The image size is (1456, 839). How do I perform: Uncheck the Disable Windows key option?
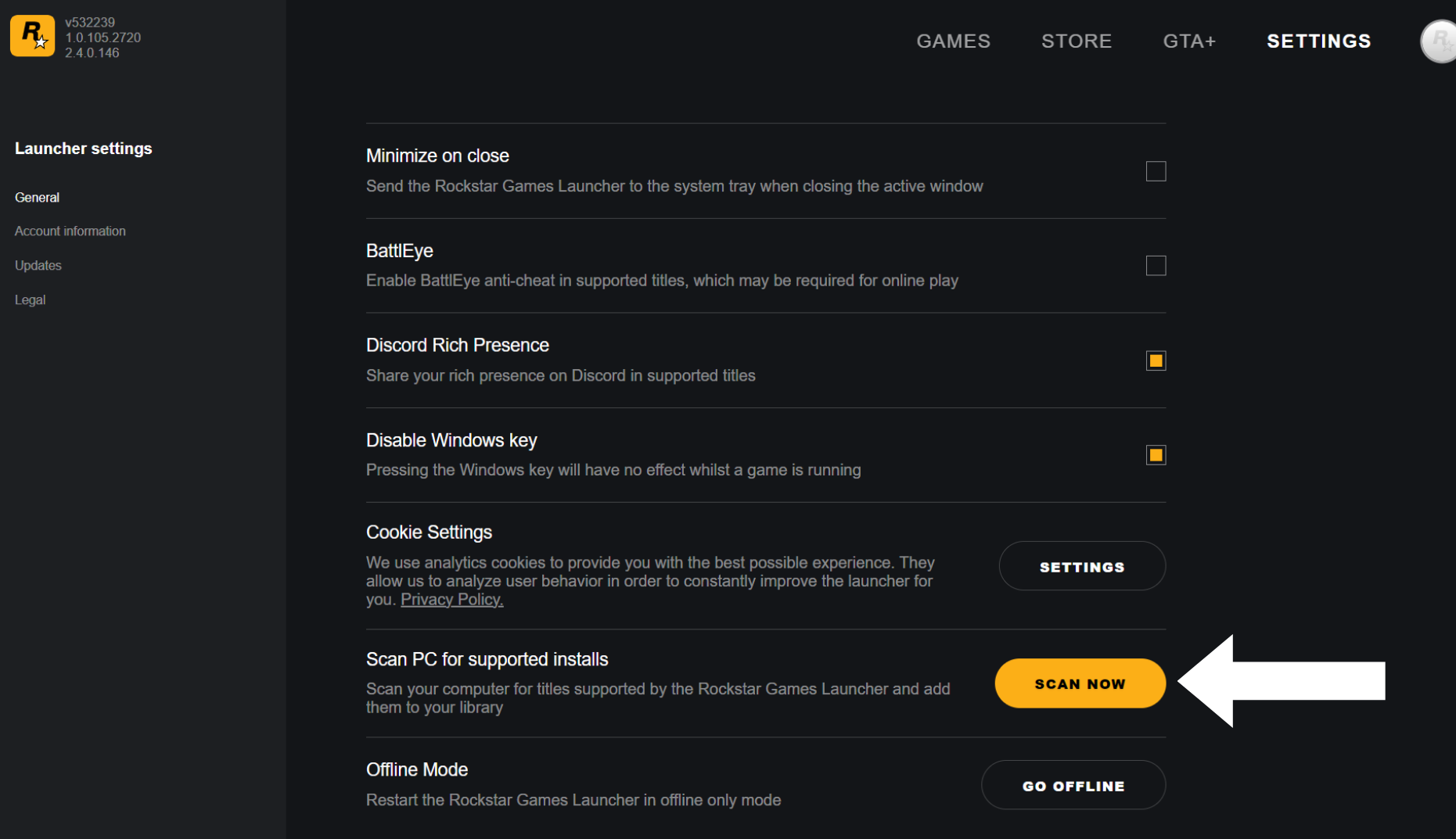(1155, 455)
